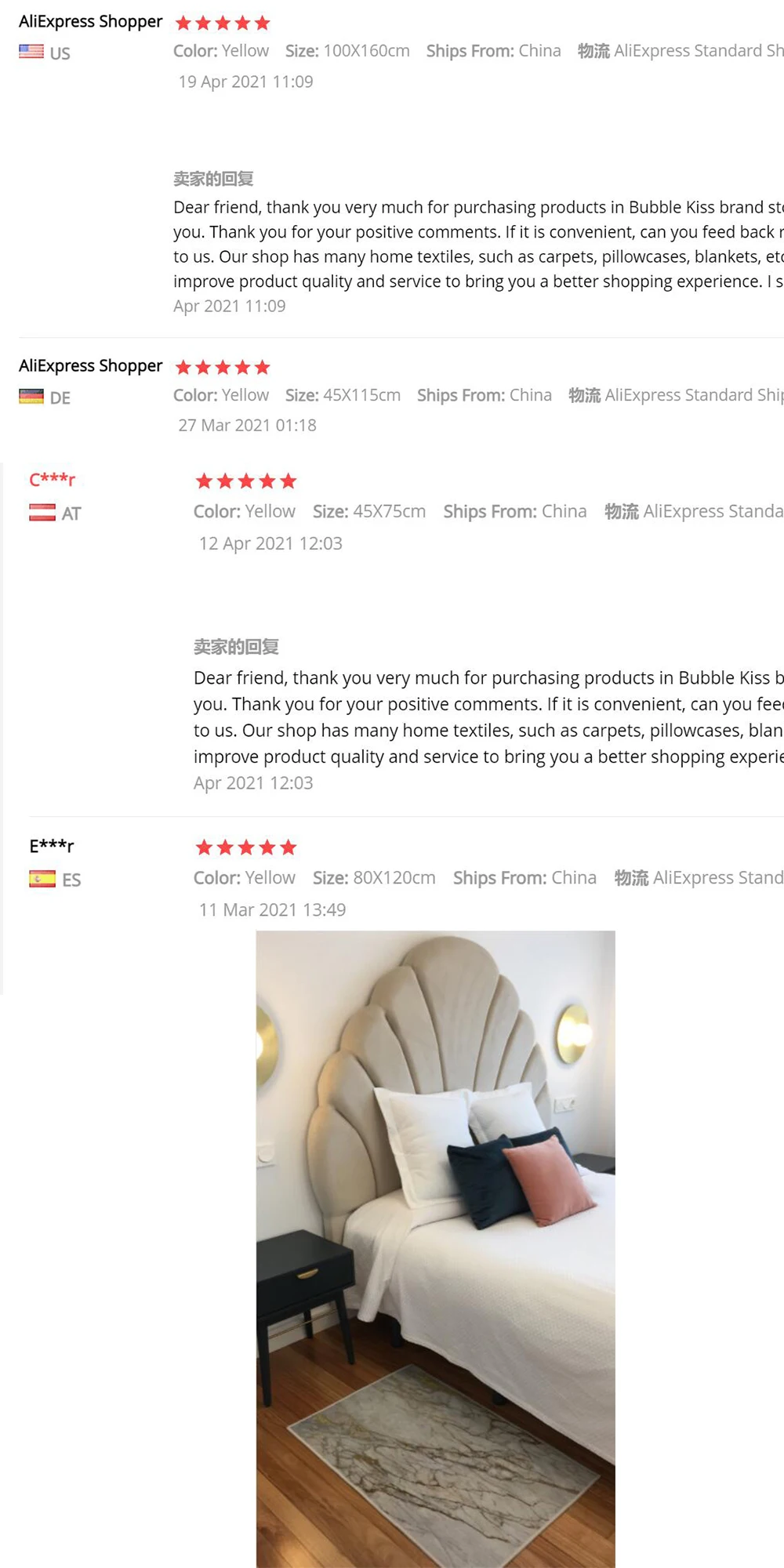The width and height of the screenshot is (784, 1568).
Task: Click first AliExpress Shopper name from US
Action: [90, 21]
